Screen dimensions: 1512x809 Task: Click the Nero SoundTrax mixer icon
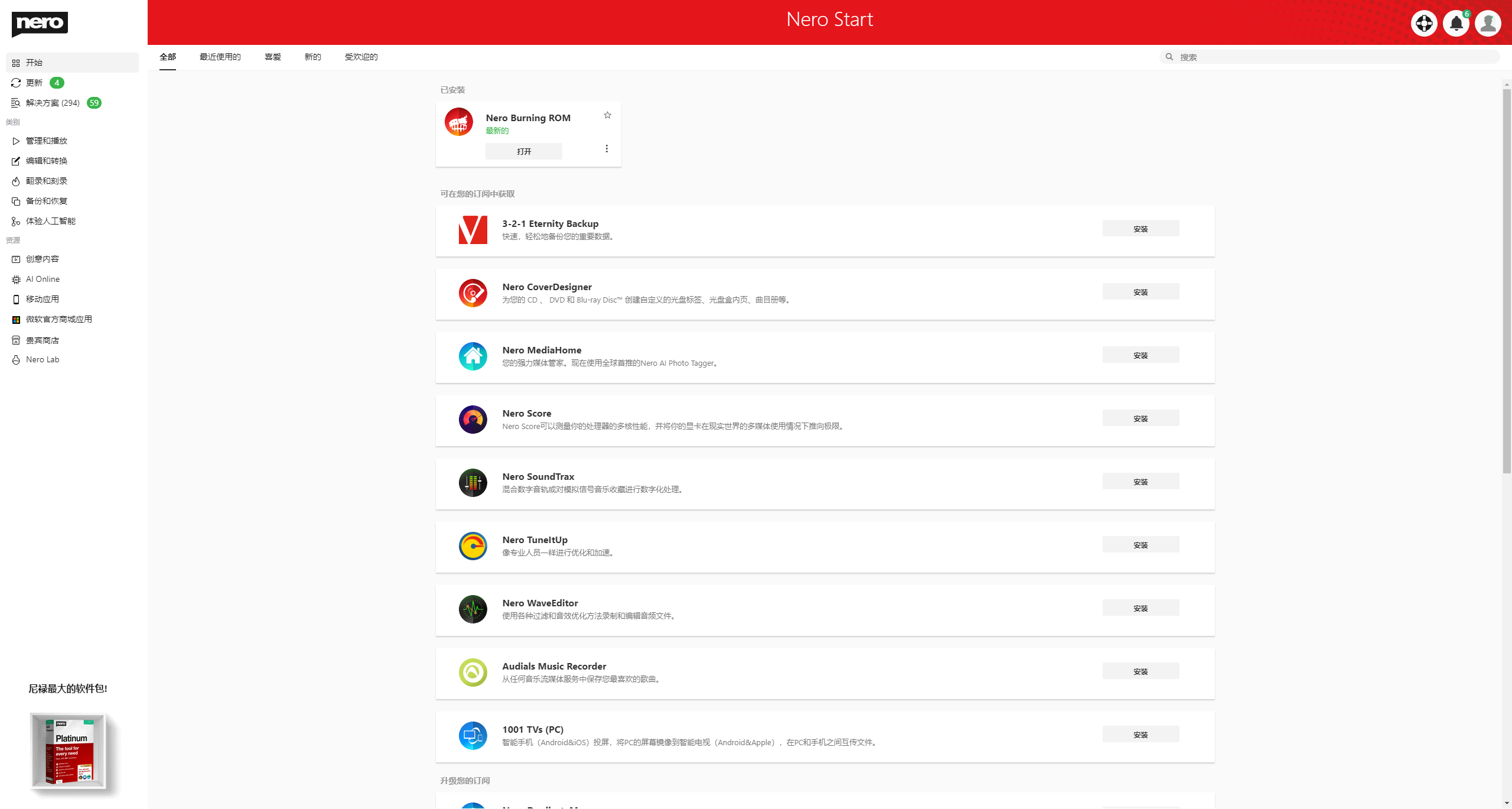click(473, 483)
